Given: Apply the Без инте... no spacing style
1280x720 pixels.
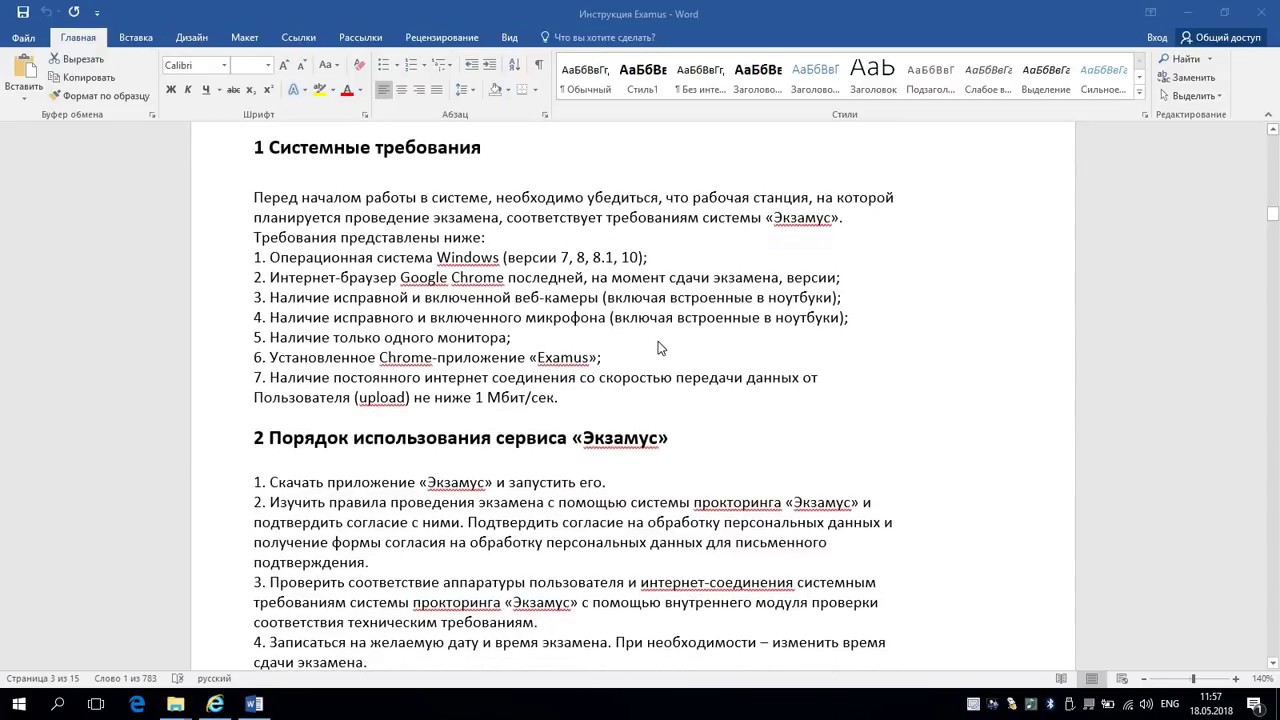Looking at the screenshot, I should 700,78.
